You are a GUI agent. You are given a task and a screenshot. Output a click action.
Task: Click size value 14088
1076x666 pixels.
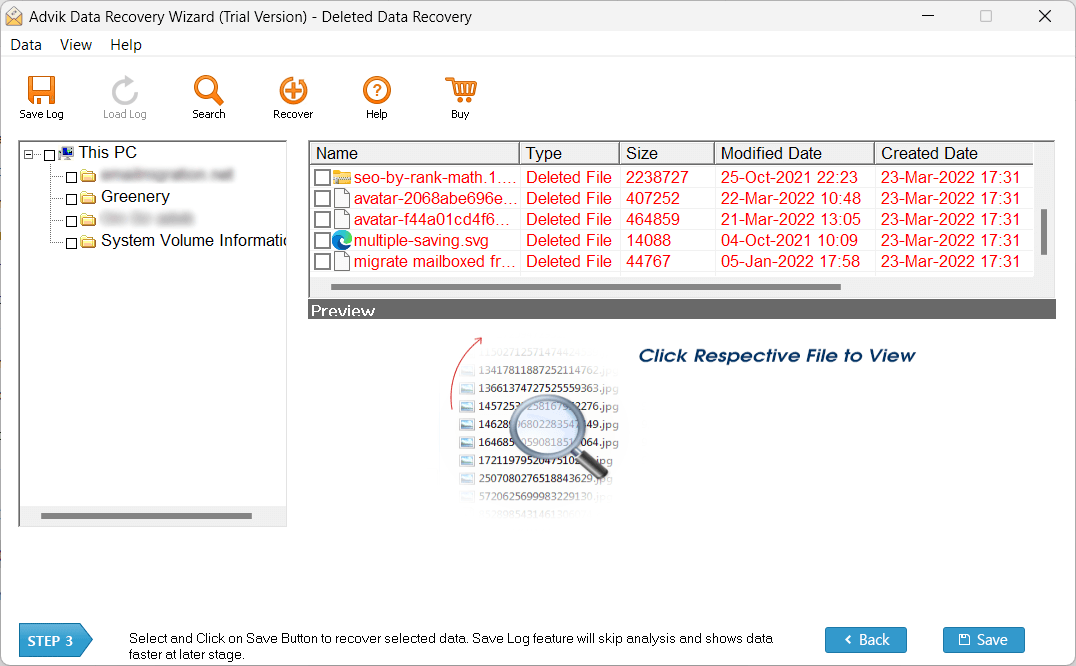tap(648, 241)
